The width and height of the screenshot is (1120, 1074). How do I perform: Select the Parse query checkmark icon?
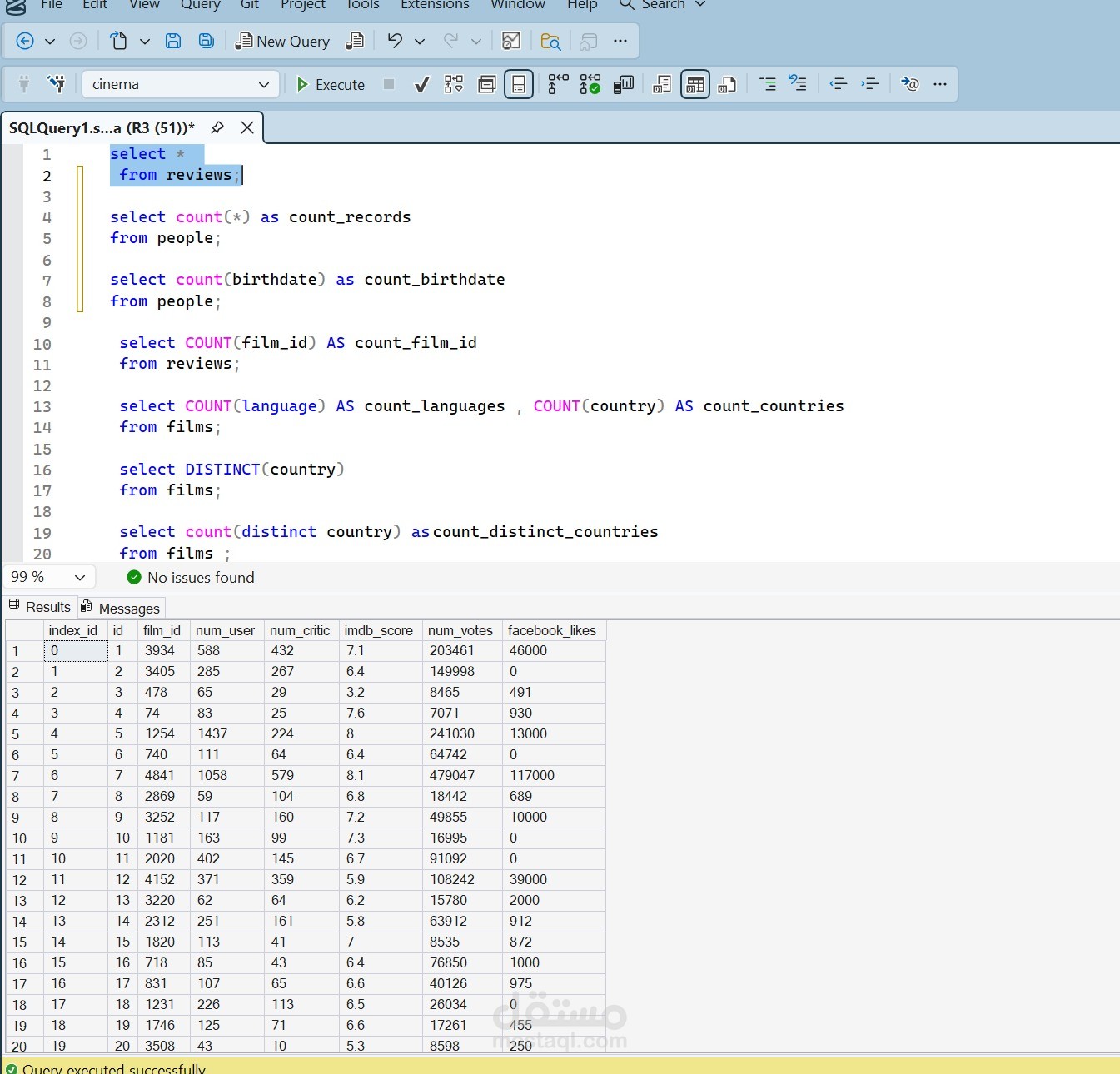pos(422,84)
